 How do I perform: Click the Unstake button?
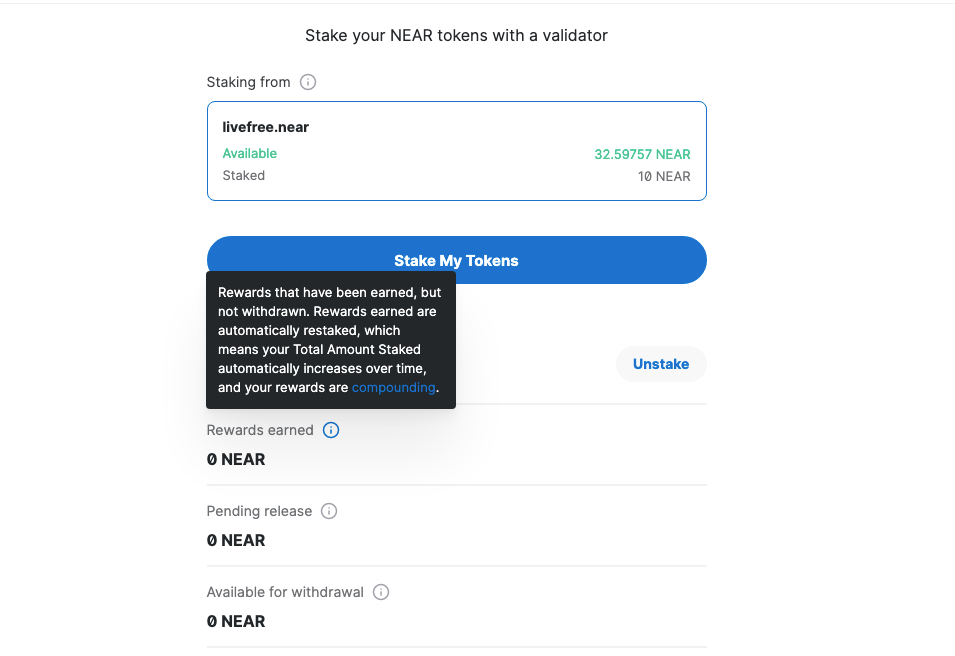(661, 364)
